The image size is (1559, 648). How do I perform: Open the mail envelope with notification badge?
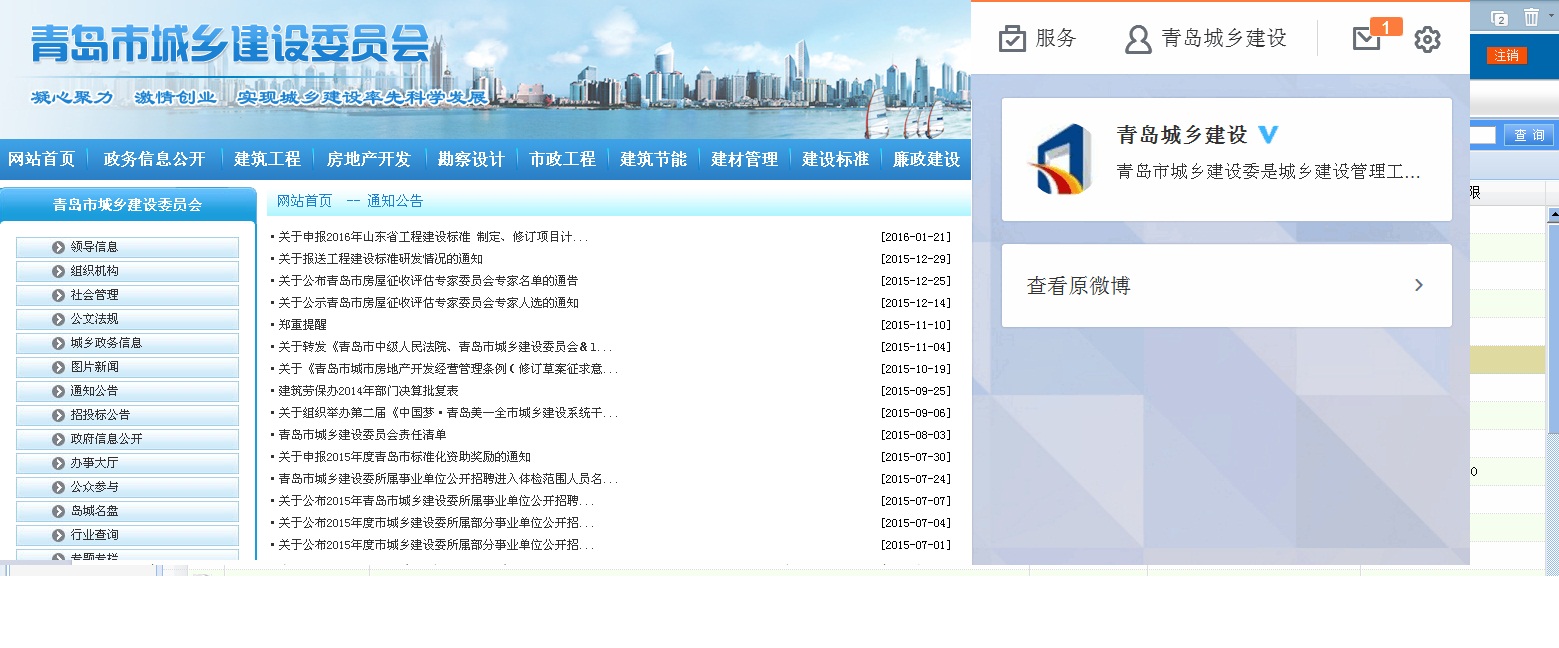(1366, 39)
